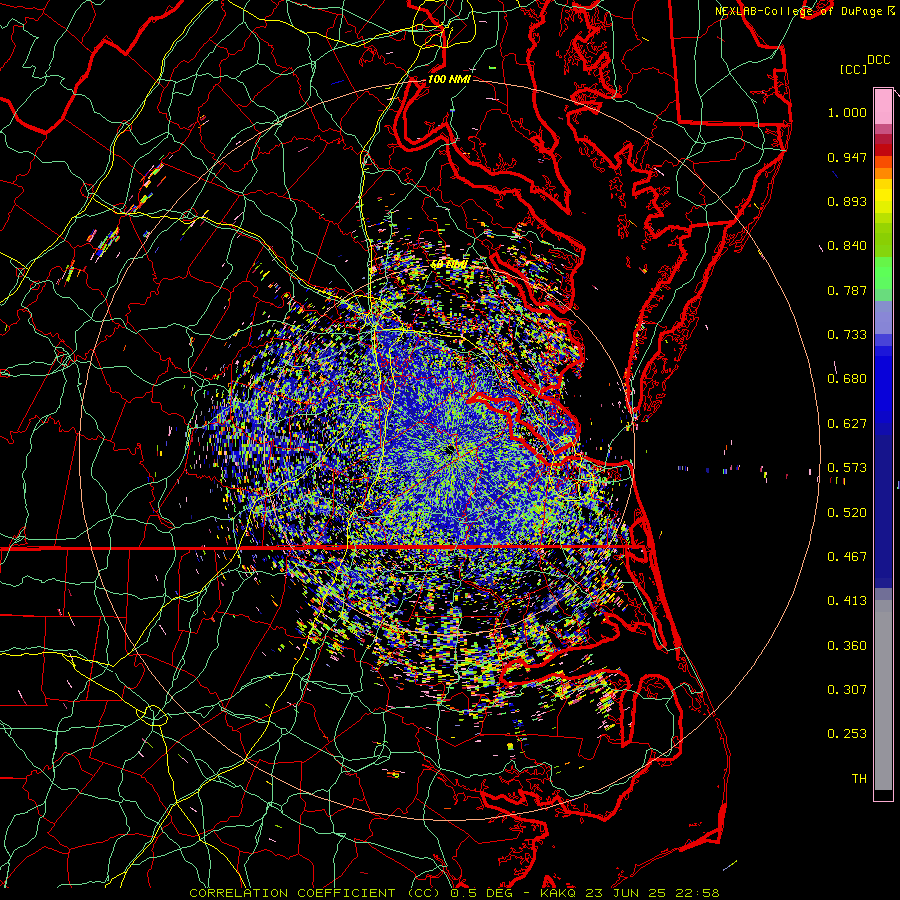Click the 0.893 legend value
Viewport: 900px width, 900px height.
[847, 201]
